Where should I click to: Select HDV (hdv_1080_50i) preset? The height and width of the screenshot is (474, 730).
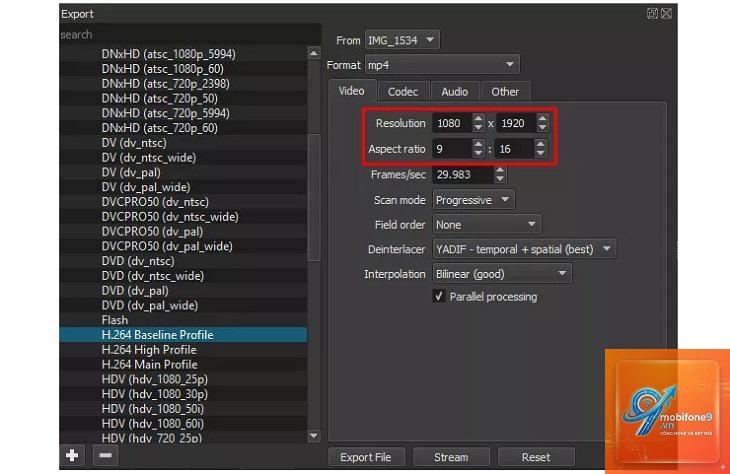(183, 409)
